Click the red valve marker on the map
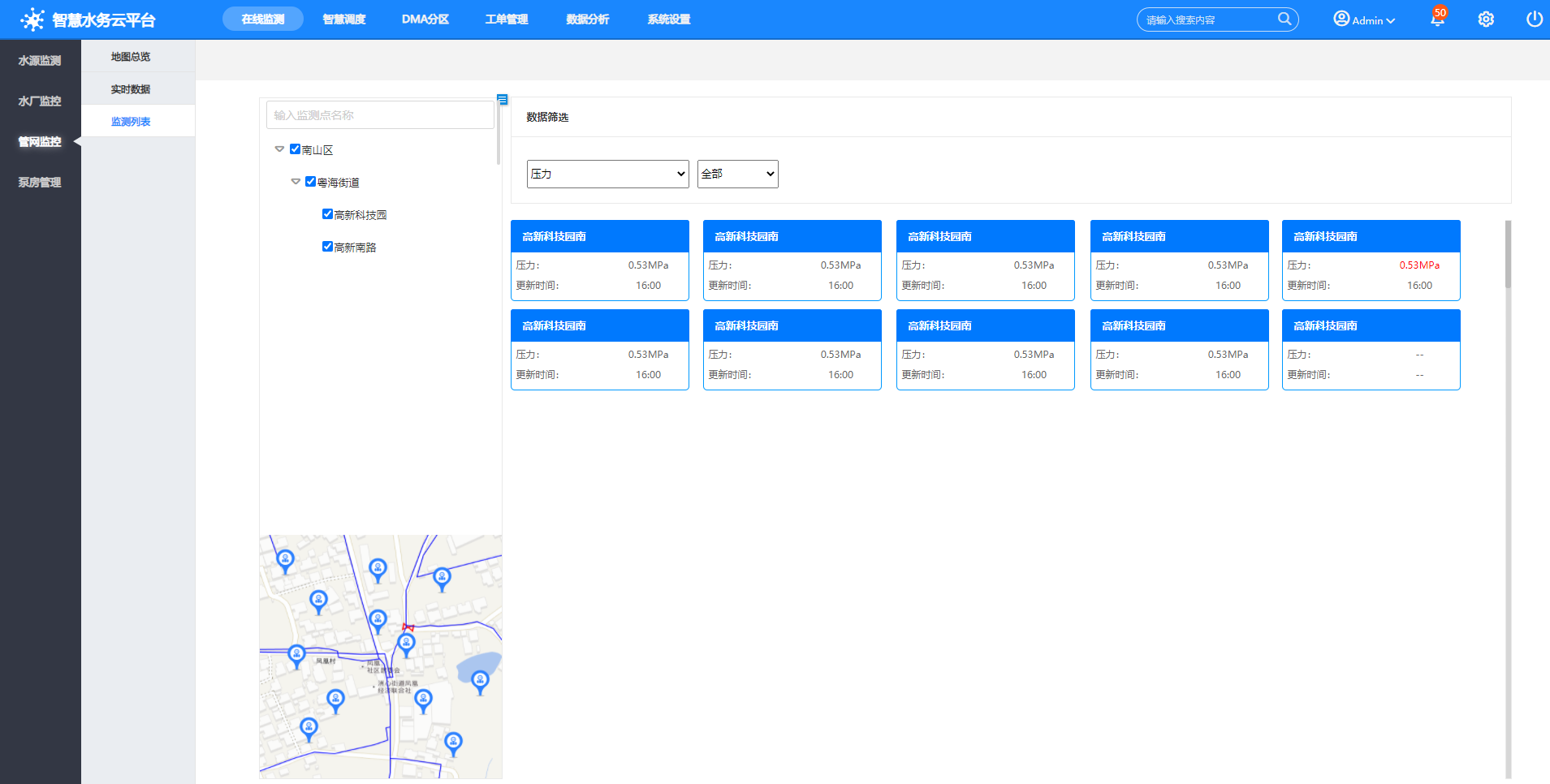 click(x=408, y=627)
